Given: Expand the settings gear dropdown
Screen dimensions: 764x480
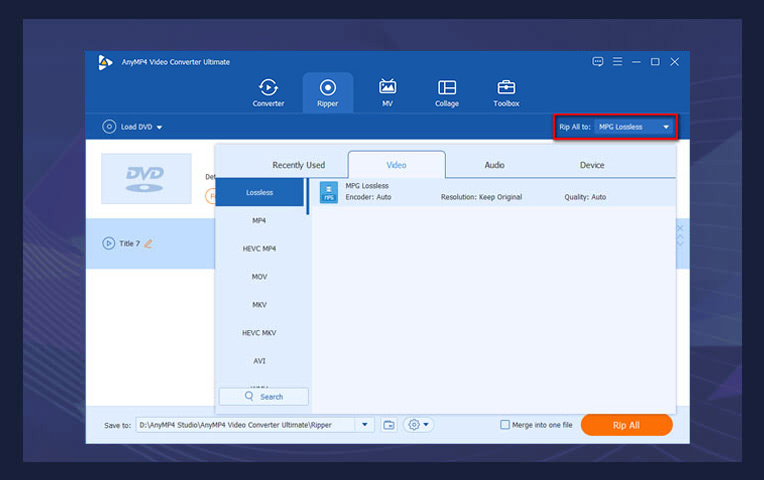Looking at the screenshot, I should pos(418,425).
